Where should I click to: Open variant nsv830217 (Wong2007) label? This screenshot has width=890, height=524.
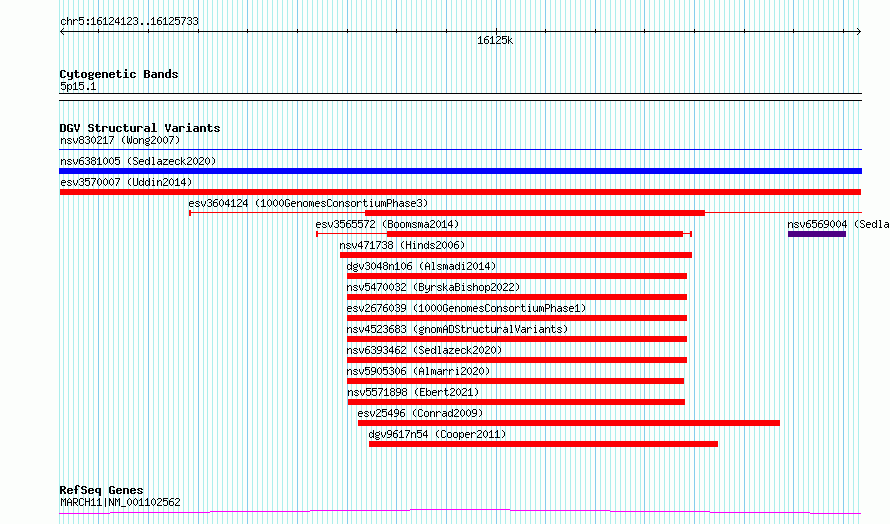pos(120,140)
